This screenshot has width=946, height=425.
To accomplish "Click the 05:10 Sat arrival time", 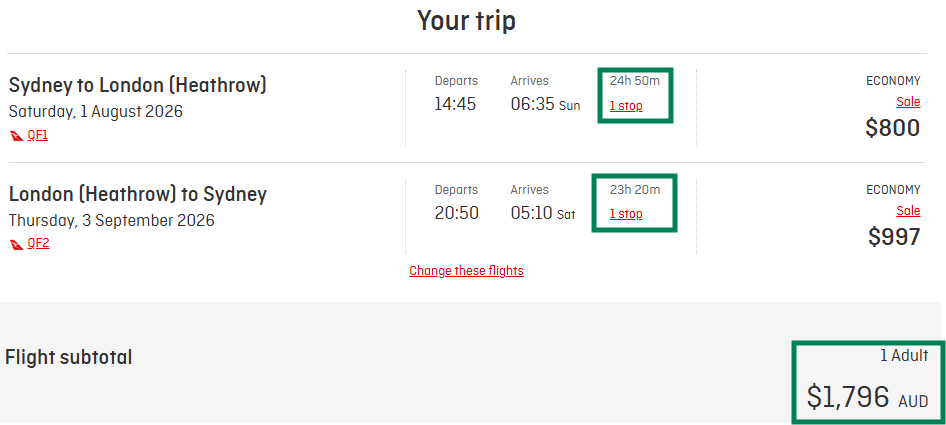I will click(545, 213).
